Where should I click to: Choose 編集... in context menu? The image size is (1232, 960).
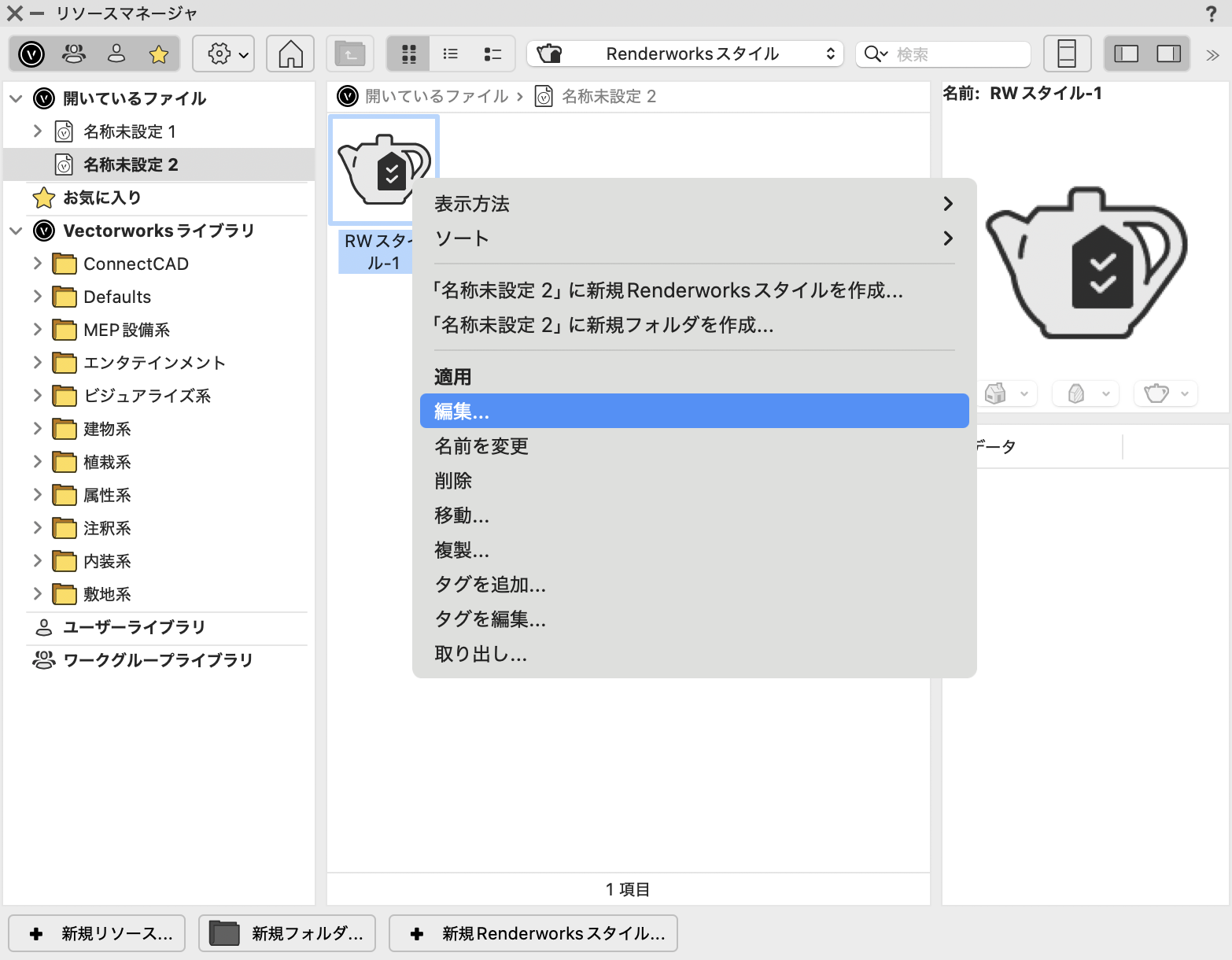[x=694, y=411]
